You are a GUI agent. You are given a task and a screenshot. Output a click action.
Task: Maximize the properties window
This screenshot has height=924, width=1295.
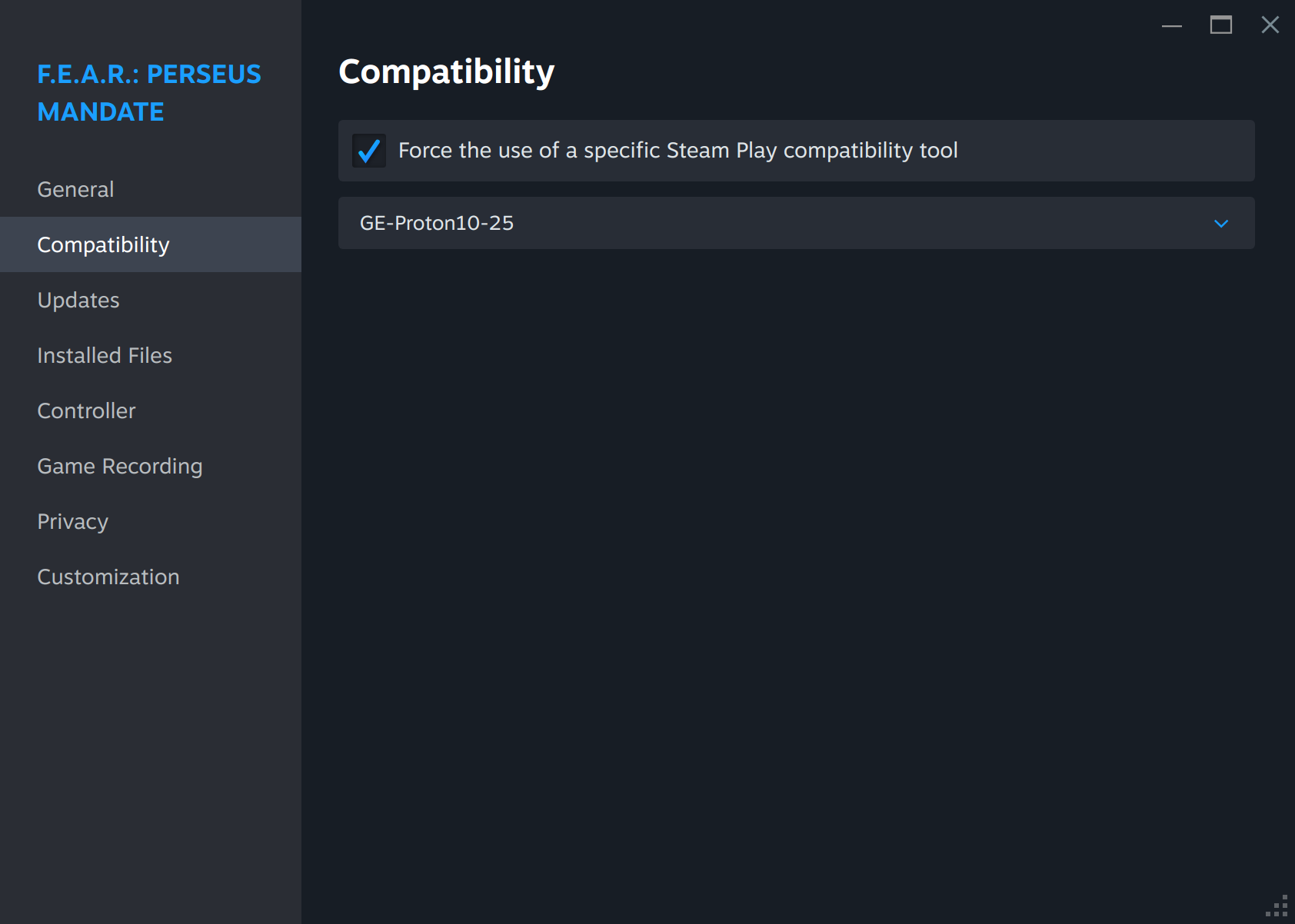(x=1220, y=25)
